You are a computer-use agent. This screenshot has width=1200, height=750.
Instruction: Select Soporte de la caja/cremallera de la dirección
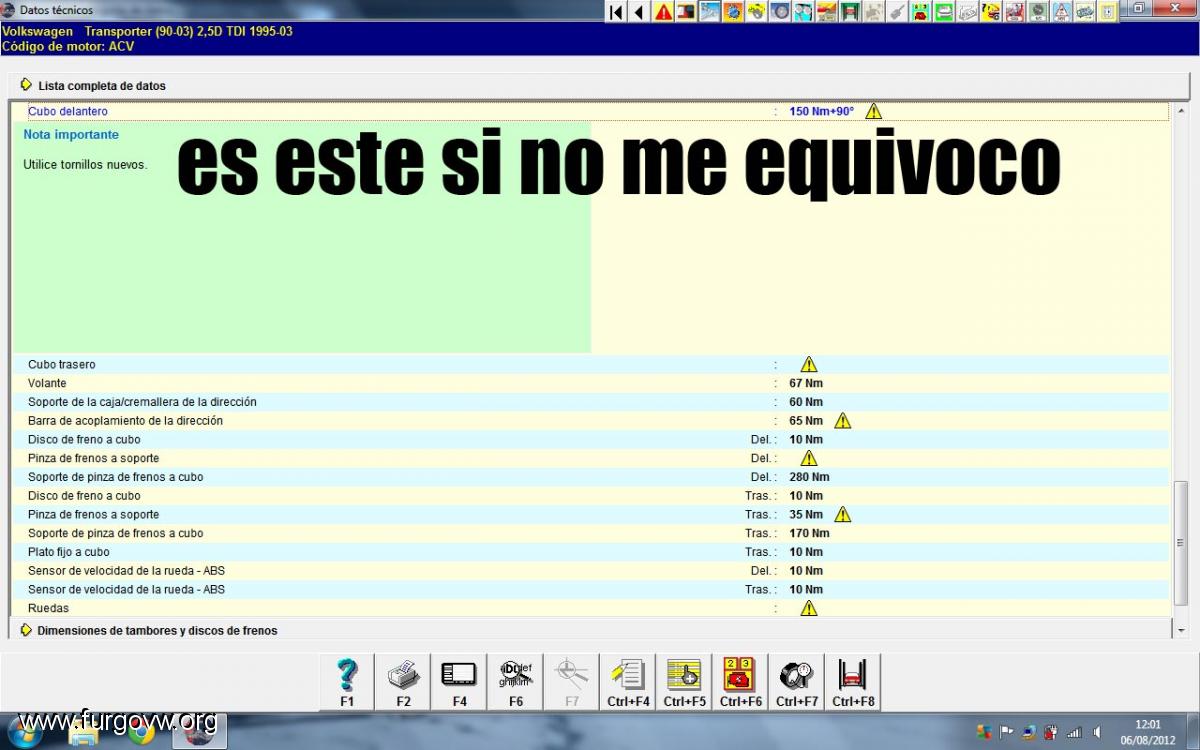pos(590,402)
